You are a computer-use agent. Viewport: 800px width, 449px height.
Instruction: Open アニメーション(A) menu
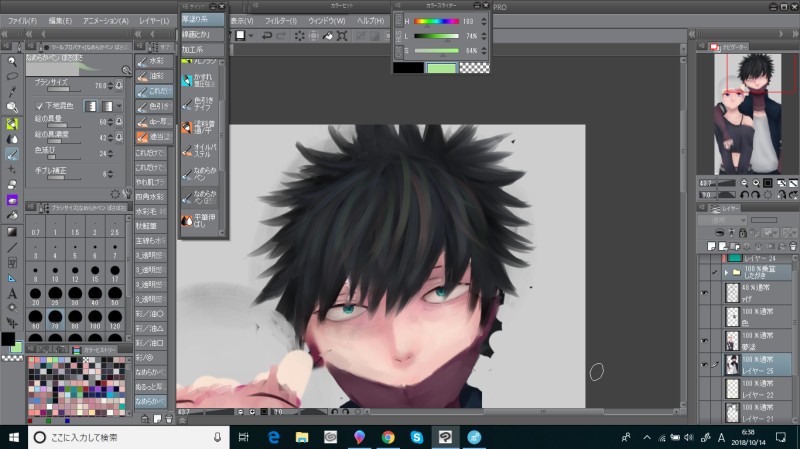point(106,21)
